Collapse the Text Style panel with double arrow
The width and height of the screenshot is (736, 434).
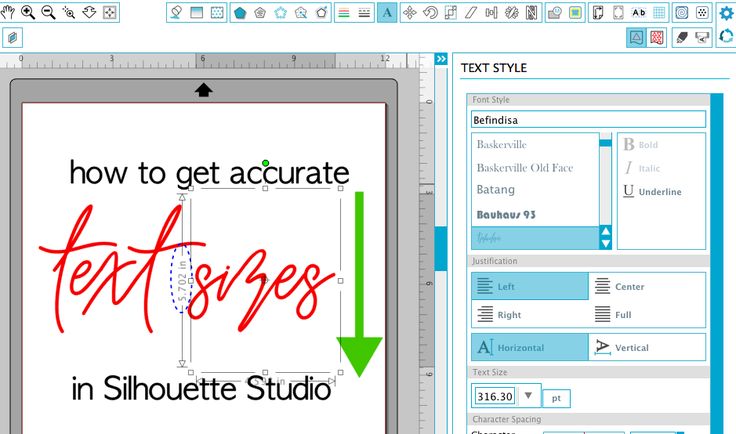441,59
